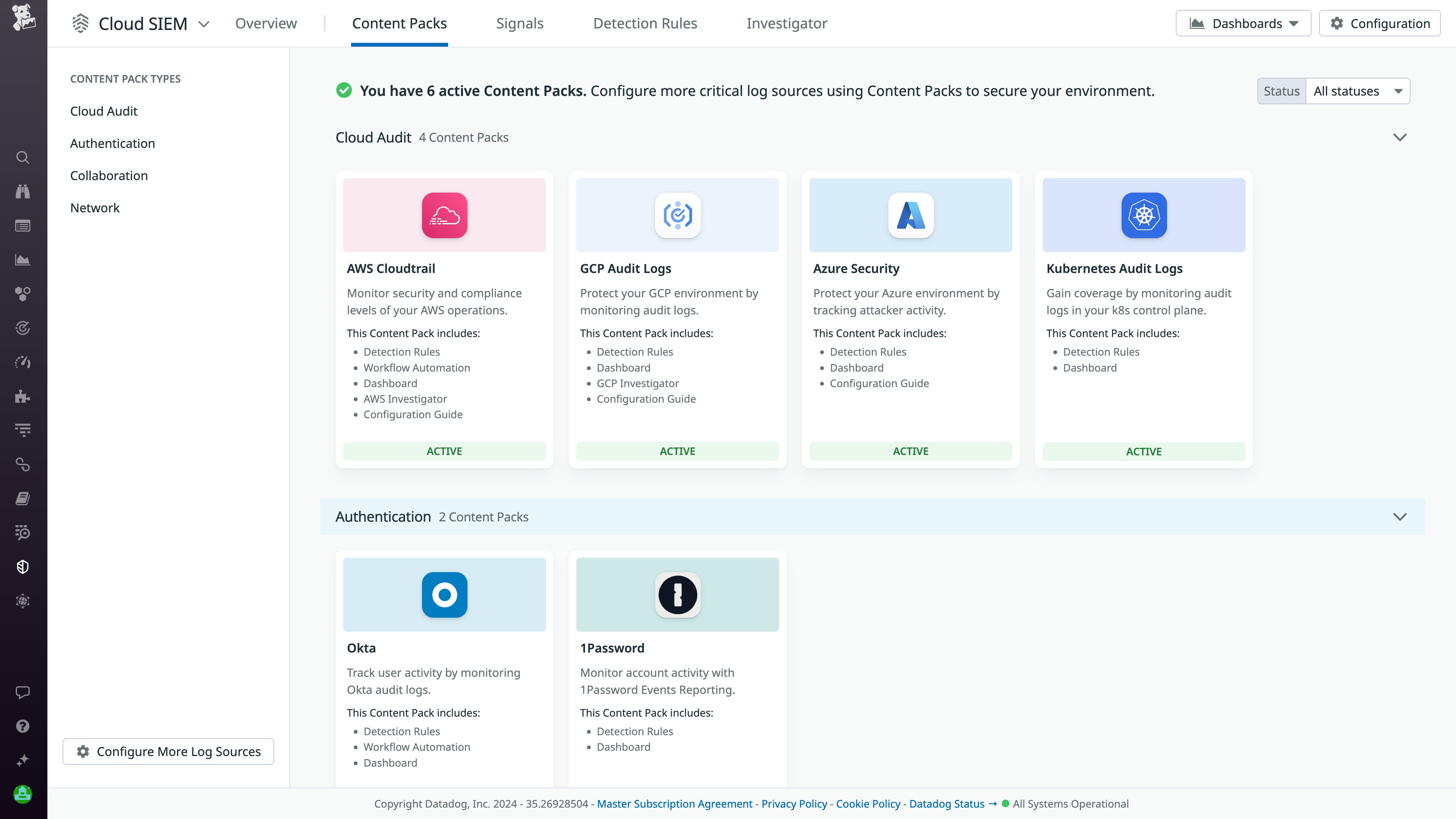Open the Dashboards dropdown button
Screen dimensions: 1456x819
pos(1243,23)
